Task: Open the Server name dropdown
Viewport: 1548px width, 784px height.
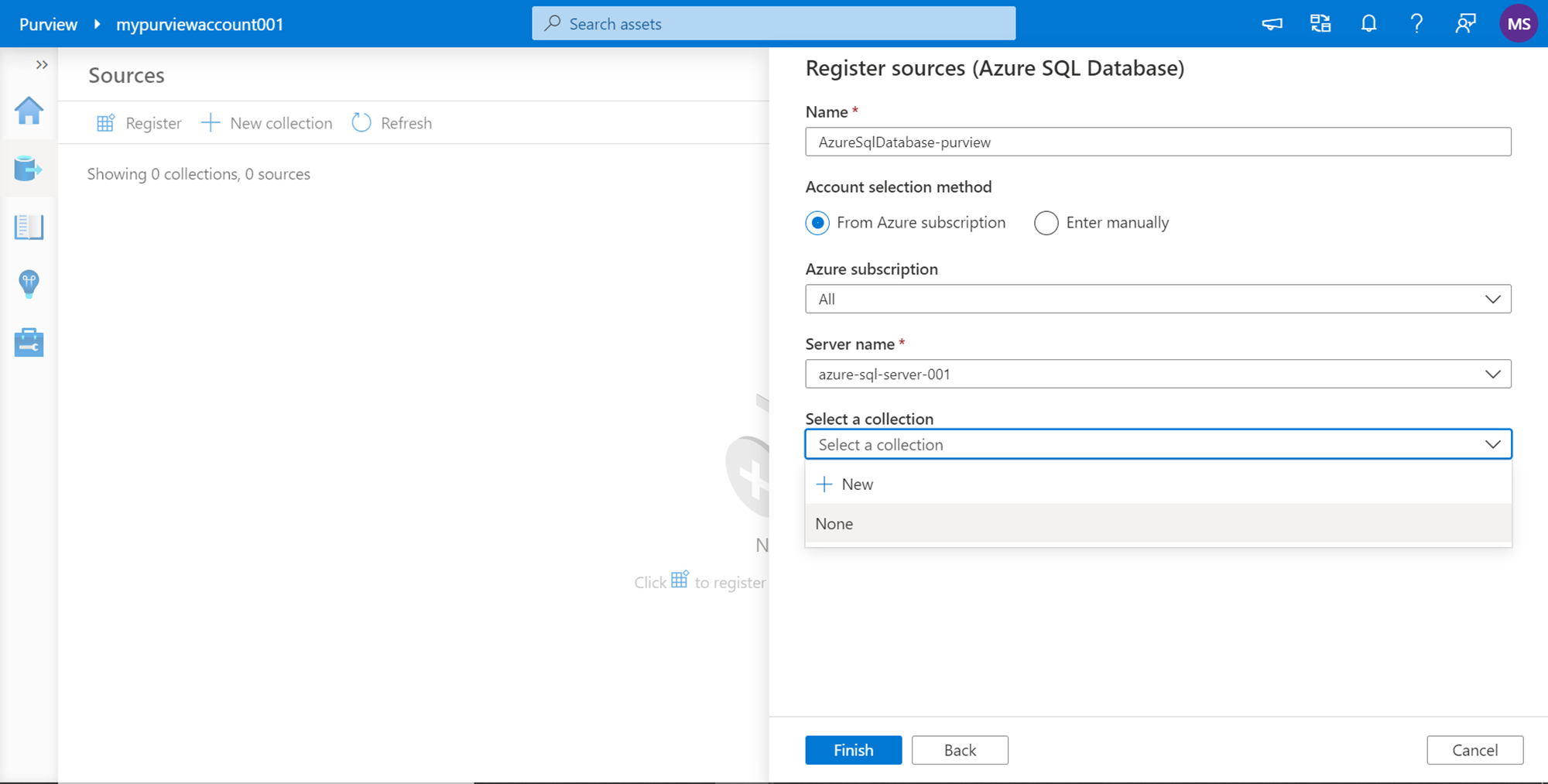Action: coord(1157,375)
